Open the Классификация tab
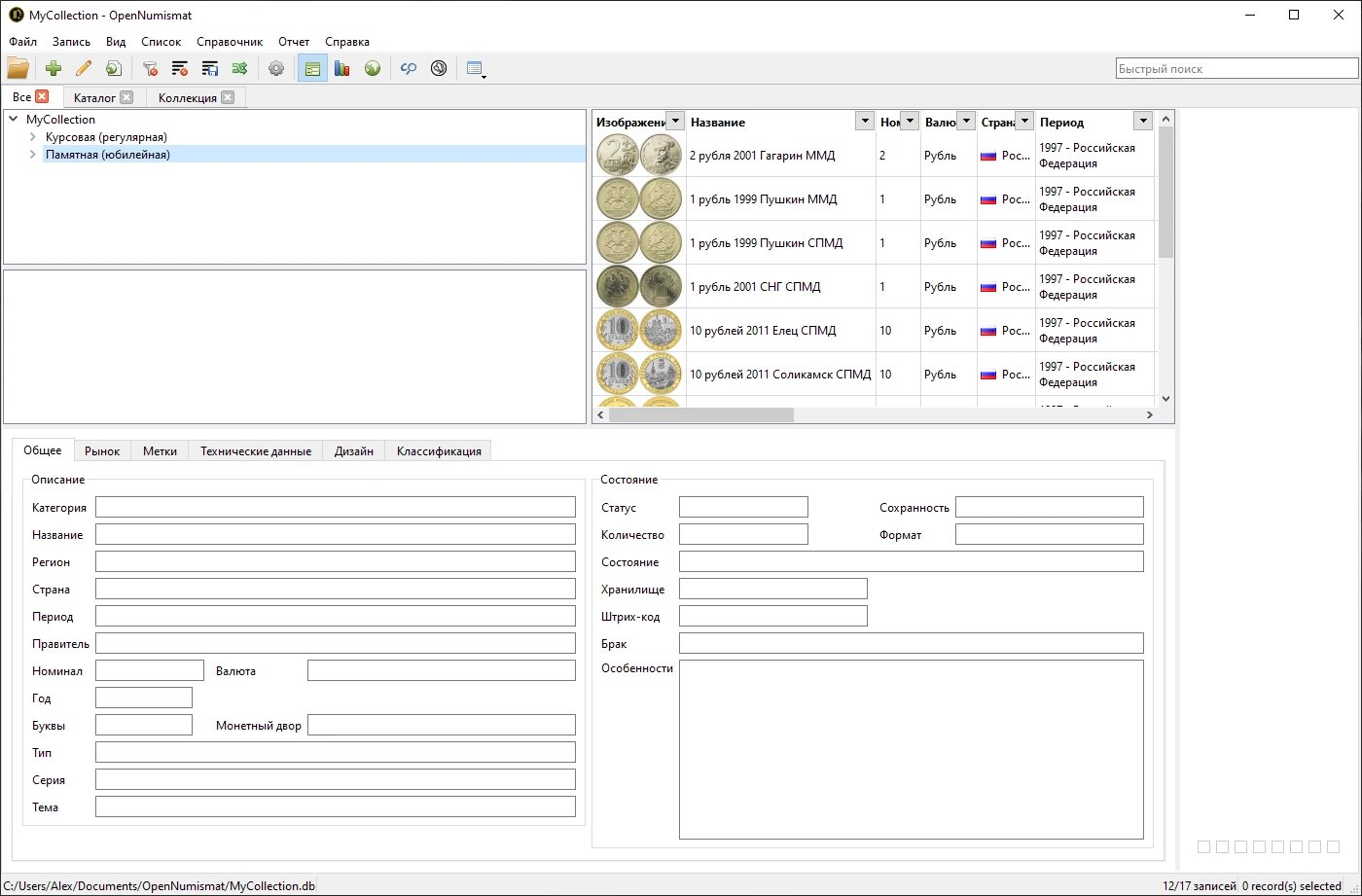The height and width of the screenshot is (896, 1362). [439, 451]
